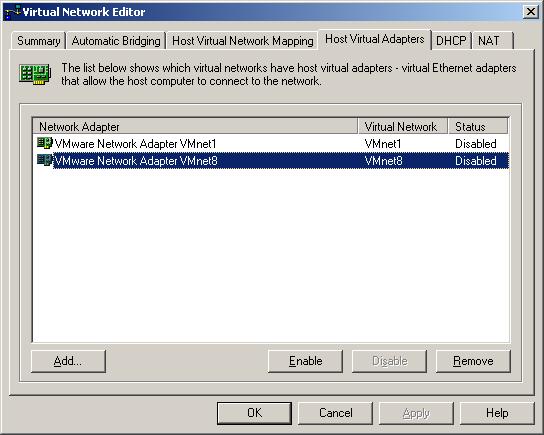Click the grayed-out Disable button
Viewport: 544px width, 435px height.
tap(389, 361)
